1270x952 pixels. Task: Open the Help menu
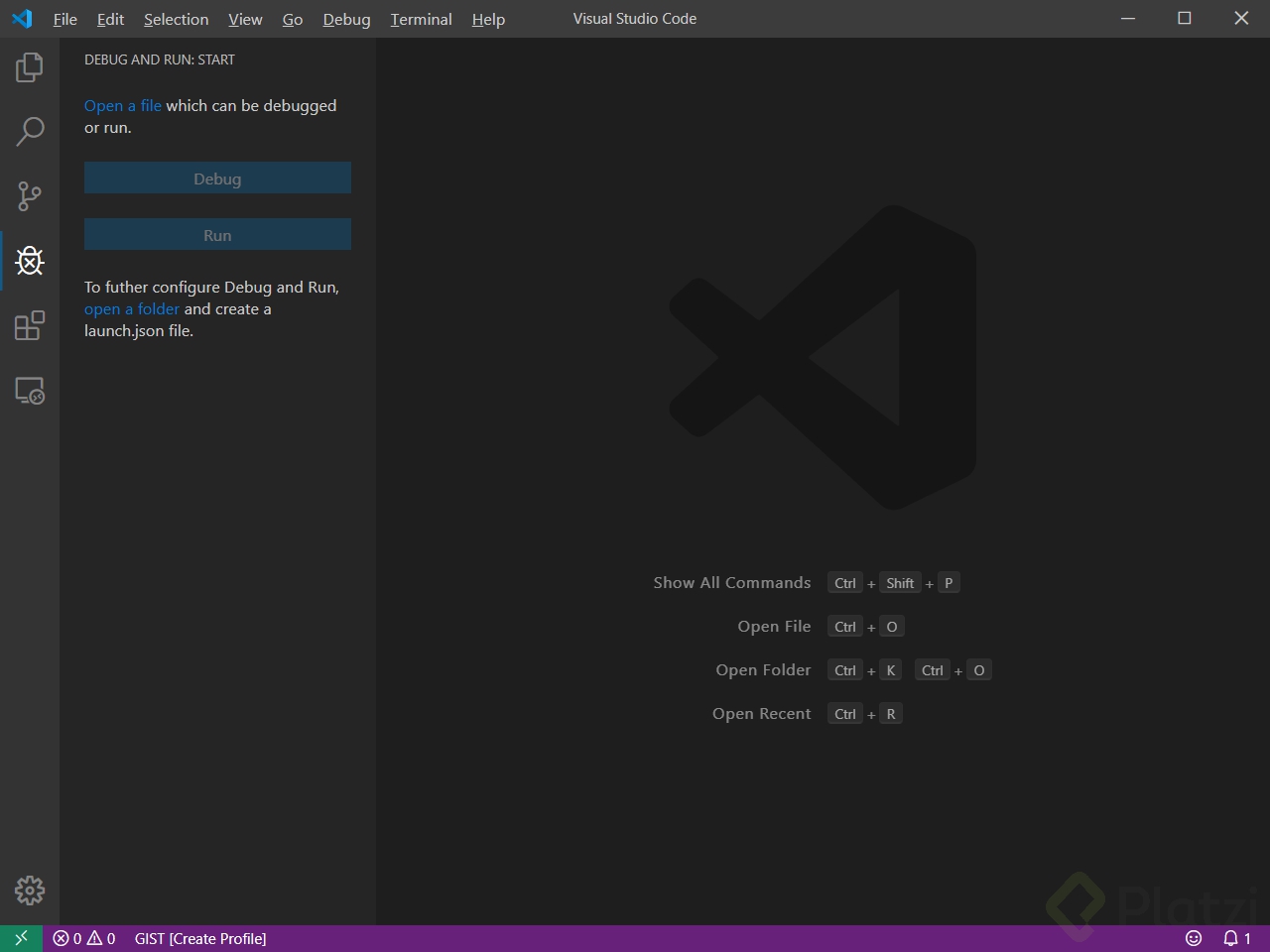point(488,19)
